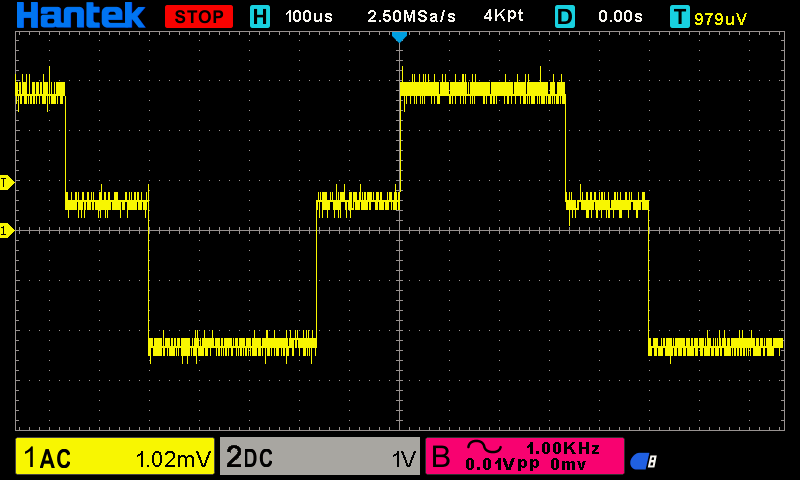Click the 0mv generator offset value
The width and height of the screenshot is (800, 480).
pyautogui.click(x=568, y=464)
